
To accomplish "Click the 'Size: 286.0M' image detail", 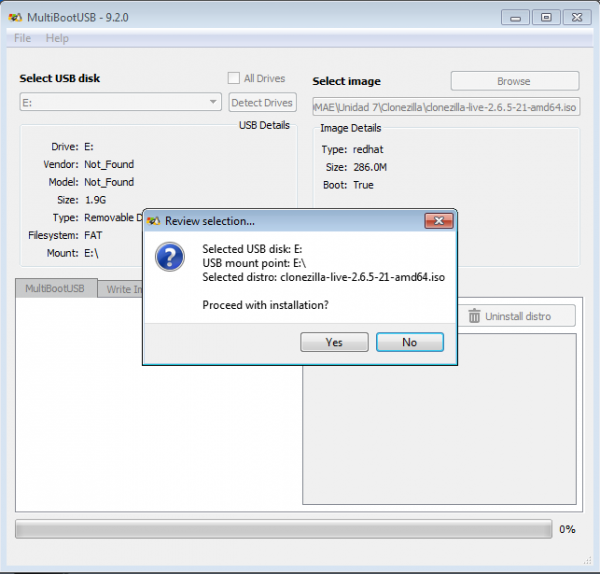I will (356, 167).
